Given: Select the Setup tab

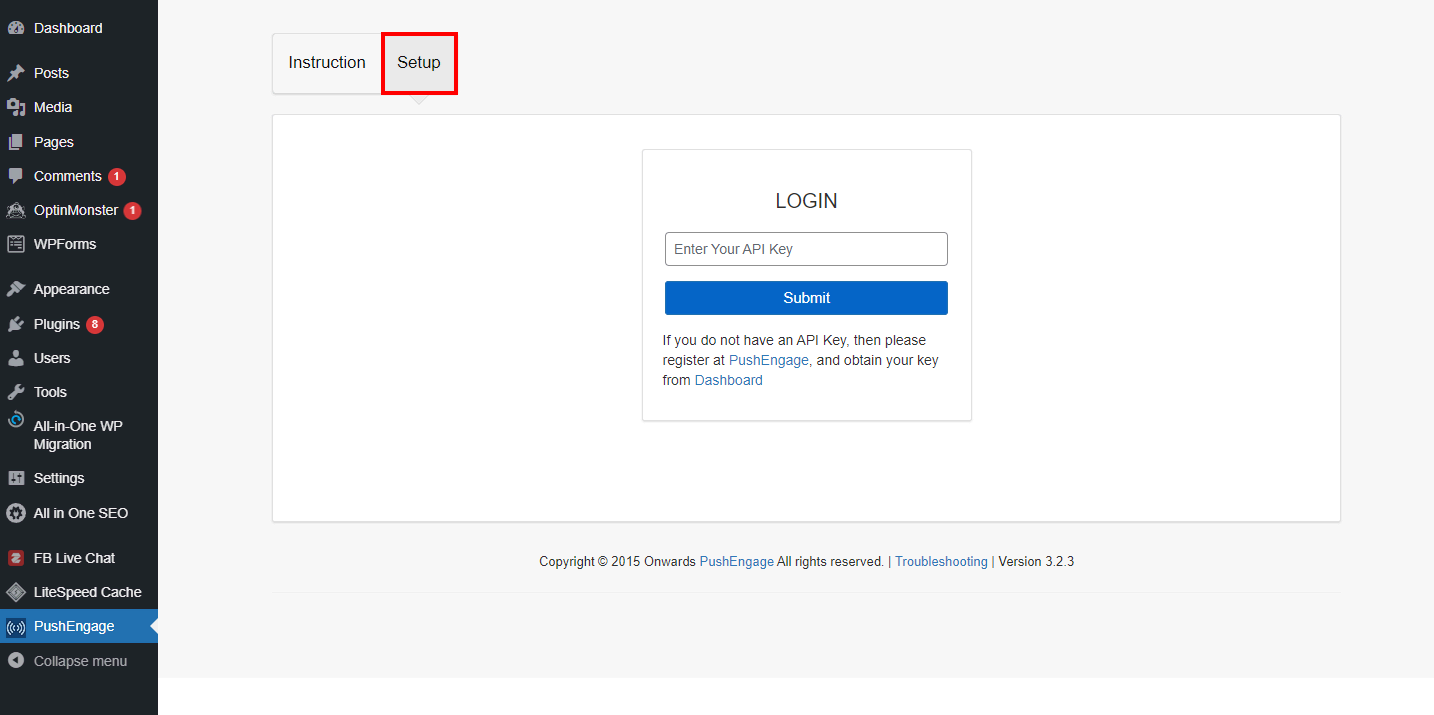Looking at the screenshot, I should tap(419, 63).
